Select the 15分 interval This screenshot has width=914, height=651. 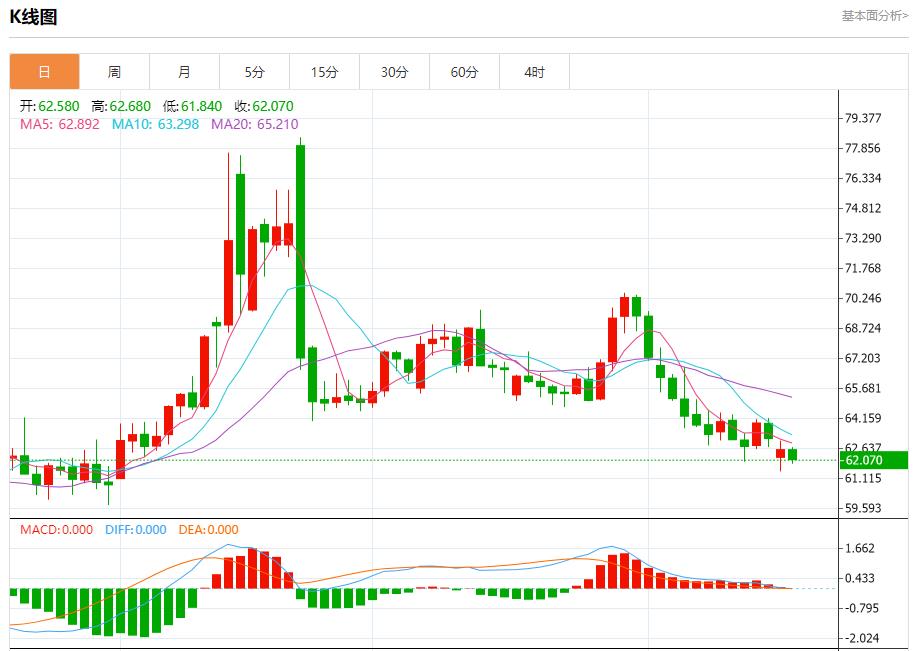click(x=324, y=71)
